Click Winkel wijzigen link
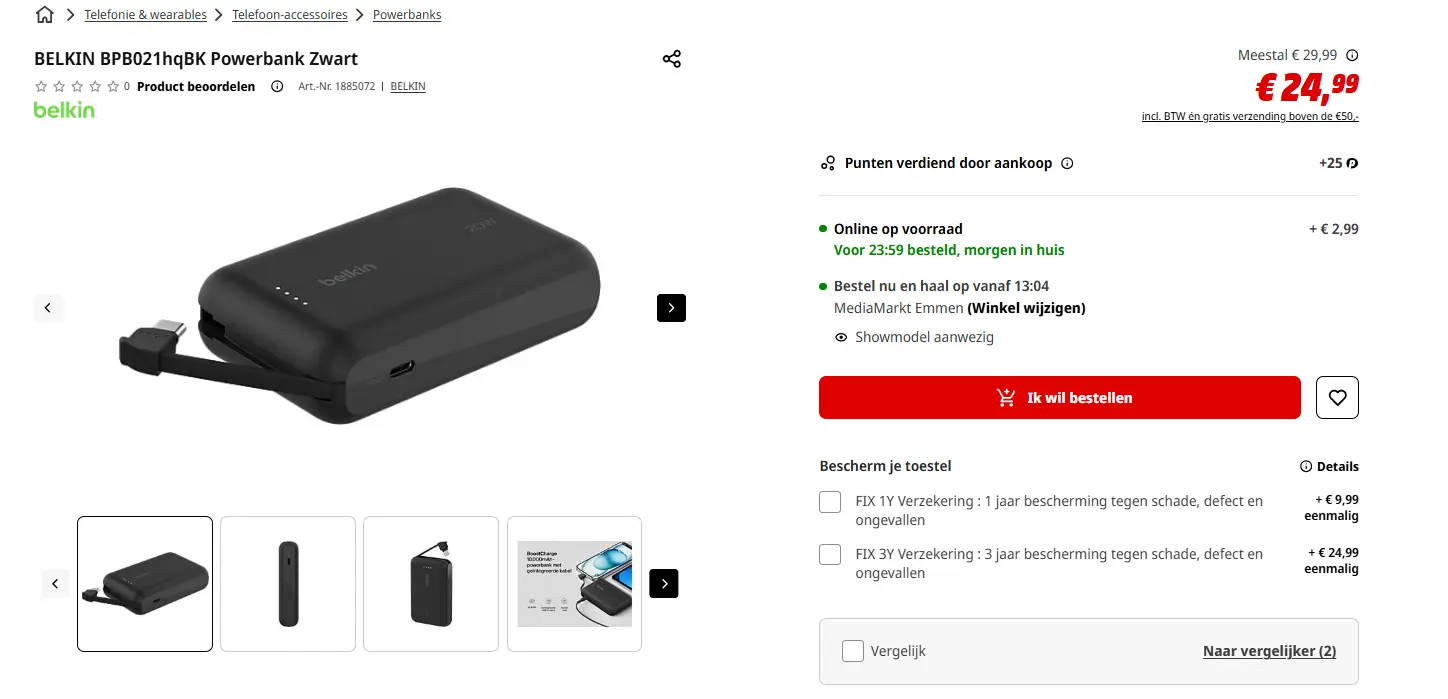The height and width of the screenshot is (699, 1448). 1026,308
